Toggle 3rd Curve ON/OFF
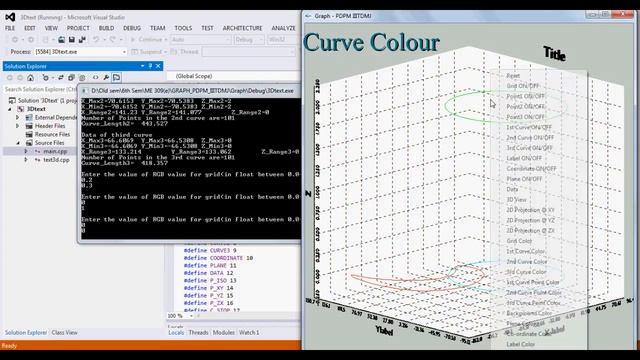The image size is (640, 360). point(529,148)
